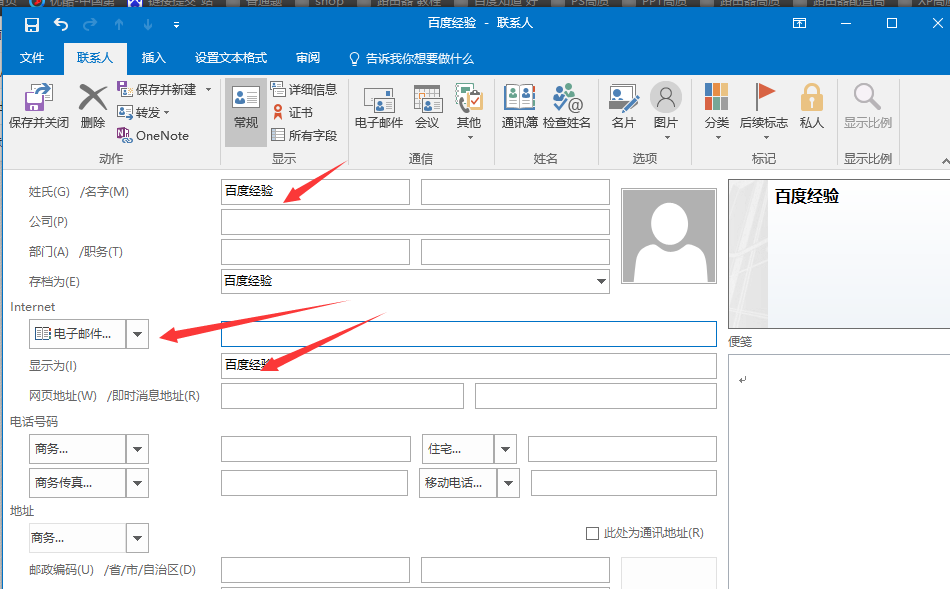Open the 名片 business card option

623,108
